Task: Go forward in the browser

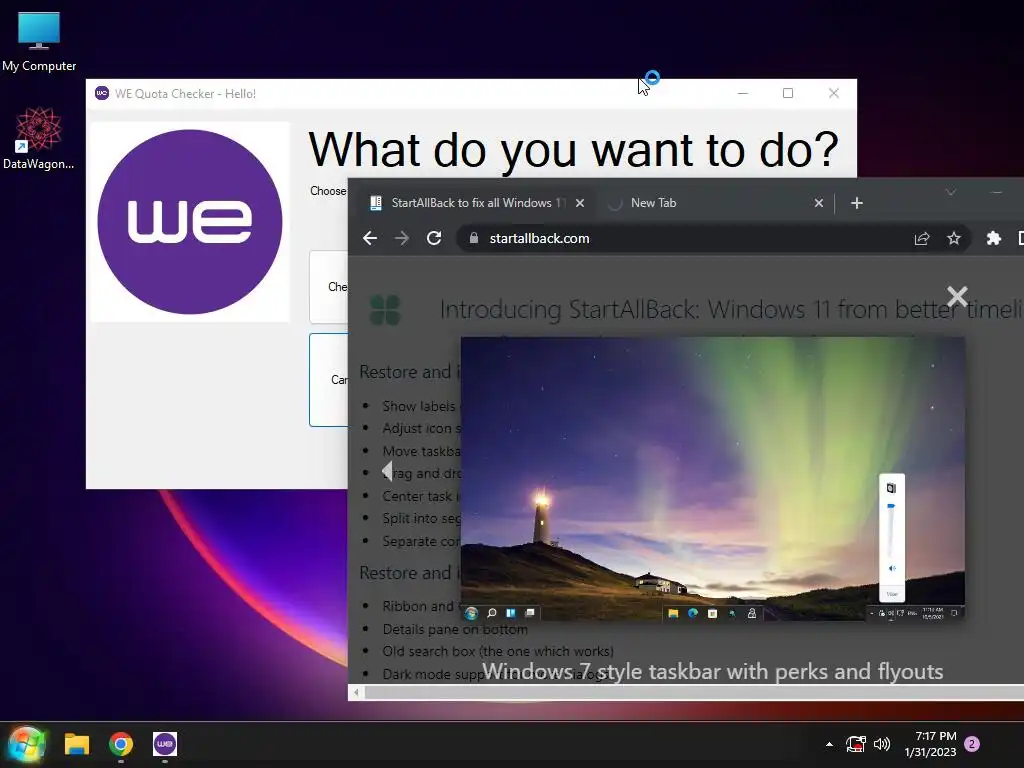Action: 402,238
